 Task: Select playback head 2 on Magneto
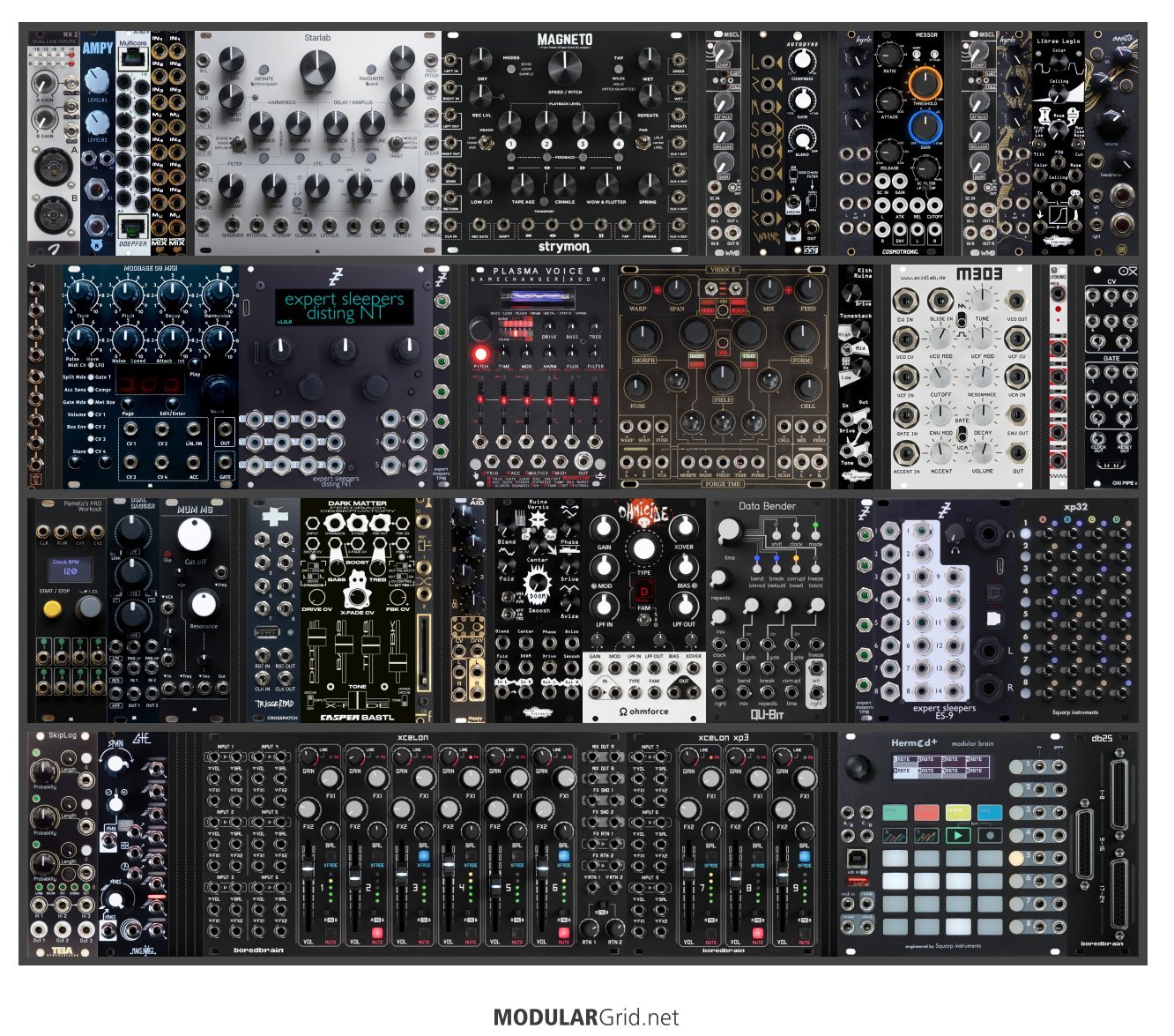[x=546, y=144]
